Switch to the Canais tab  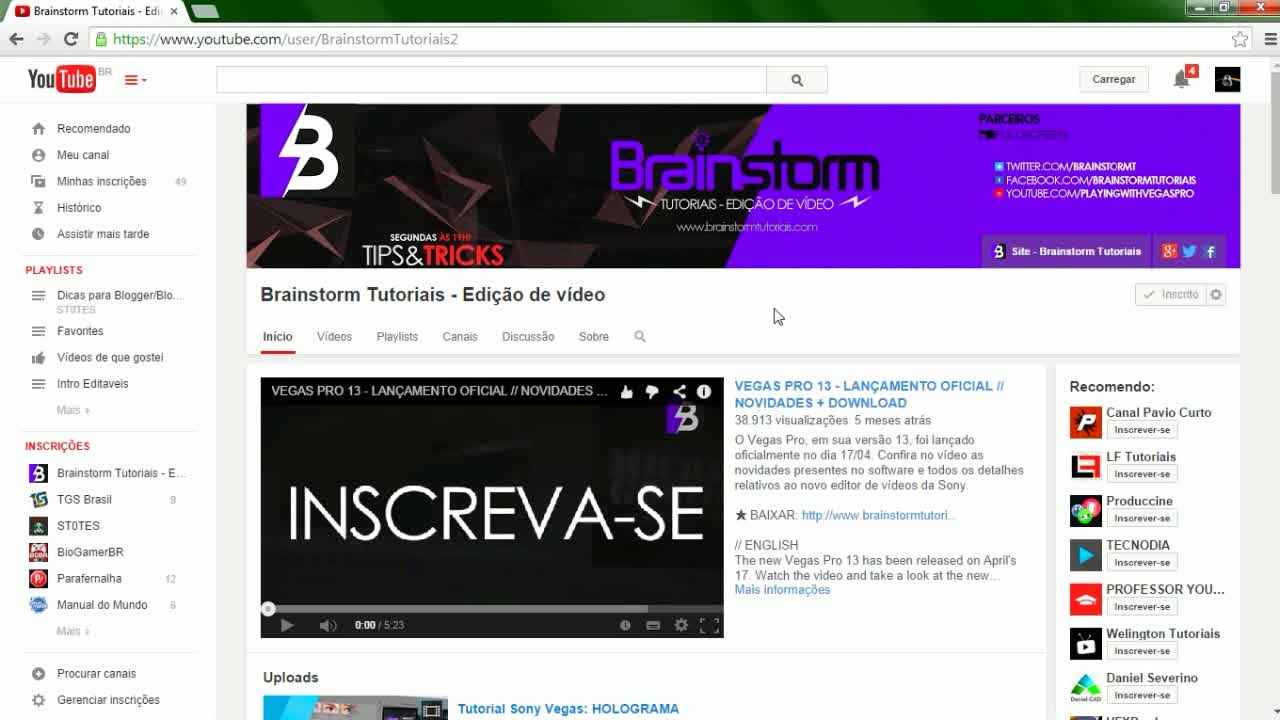coord(460,337)
